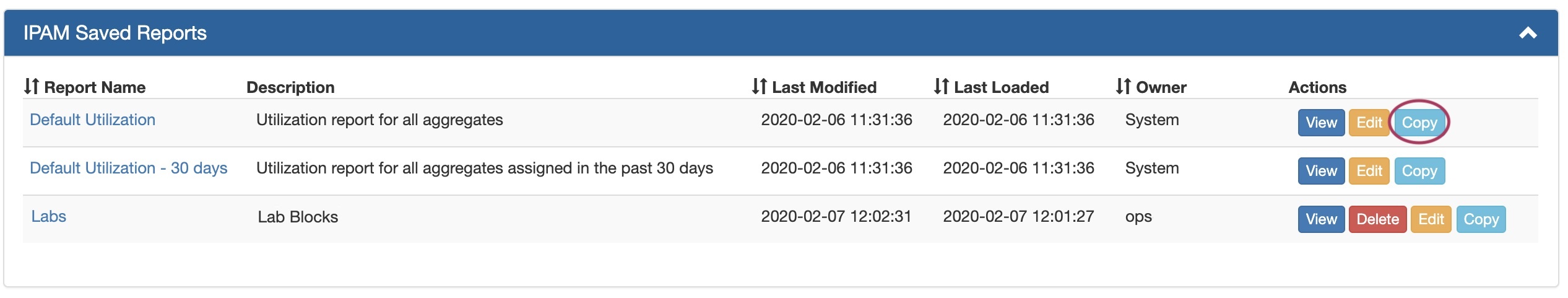Click the IPAM Saved Reports header title
1568x298 pixels.
[x=115, y=33]
